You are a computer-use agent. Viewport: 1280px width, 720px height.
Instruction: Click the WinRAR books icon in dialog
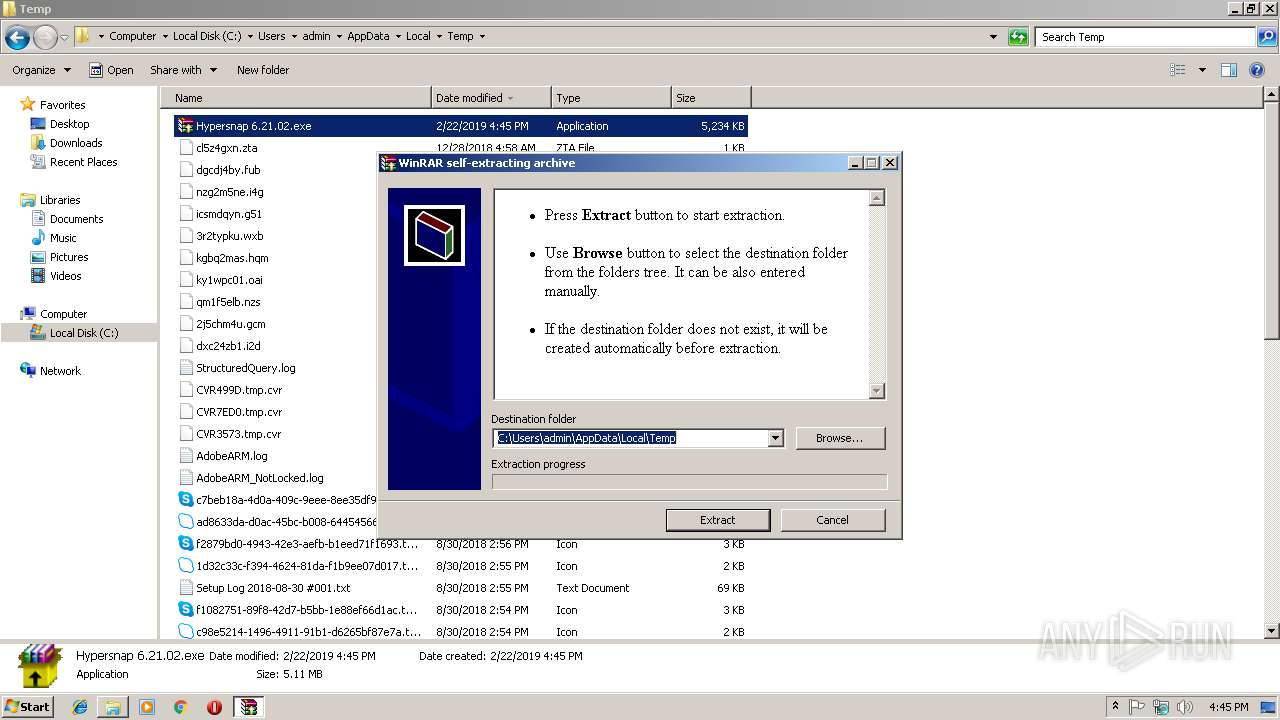[x=434, y=236]
